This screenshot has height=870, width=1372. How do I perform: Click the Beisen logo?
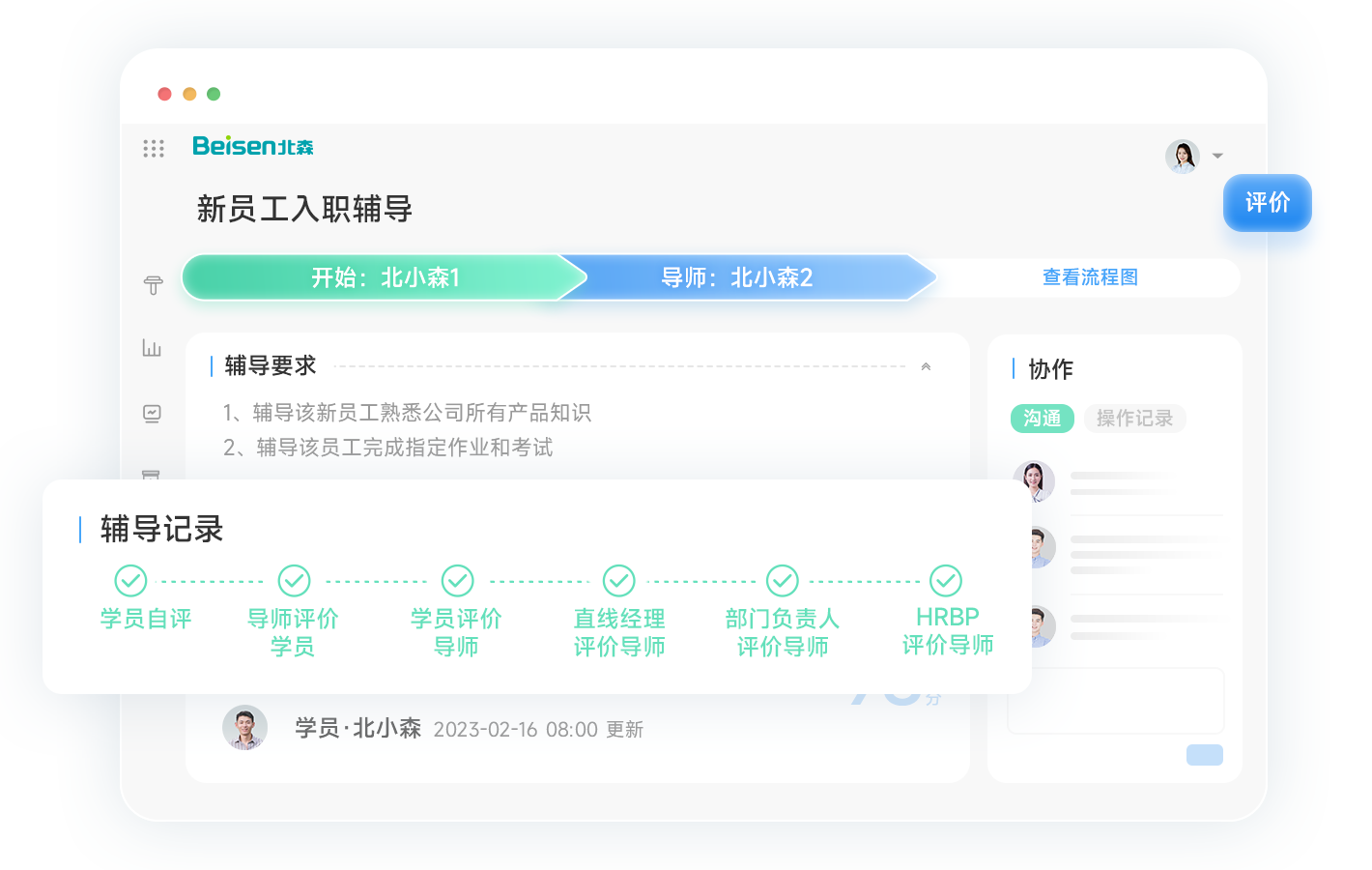click(253, 146)
